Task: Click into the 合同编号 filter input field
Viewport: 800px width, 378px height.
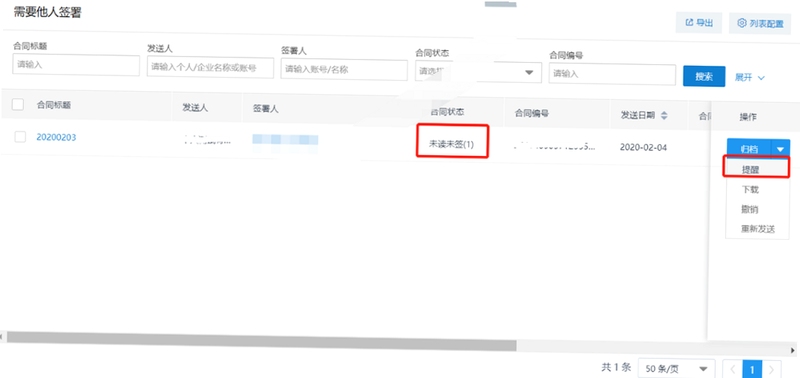Action: pos(612,74)
